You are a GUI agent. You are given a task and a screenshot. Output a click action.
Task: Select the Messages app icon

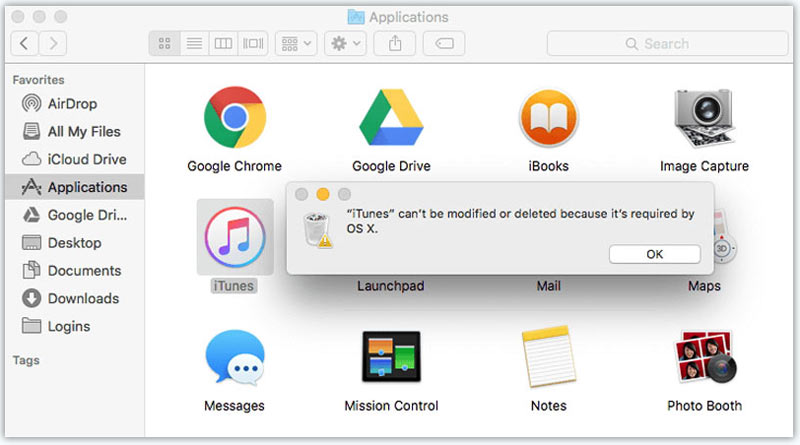tap(235, 357)
